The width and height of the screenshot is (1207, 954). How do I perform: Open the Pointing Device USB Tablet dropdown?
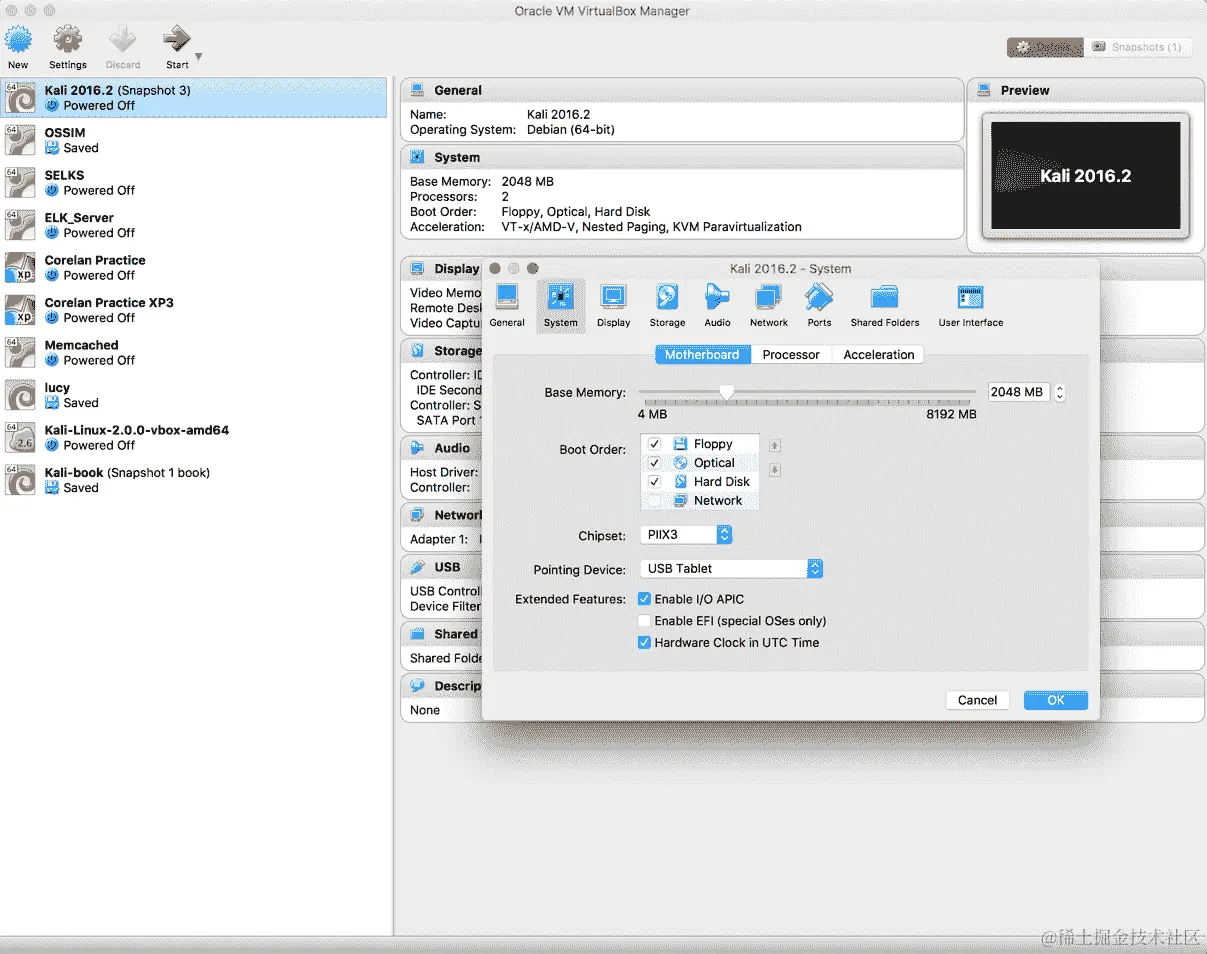coord(731,568)
